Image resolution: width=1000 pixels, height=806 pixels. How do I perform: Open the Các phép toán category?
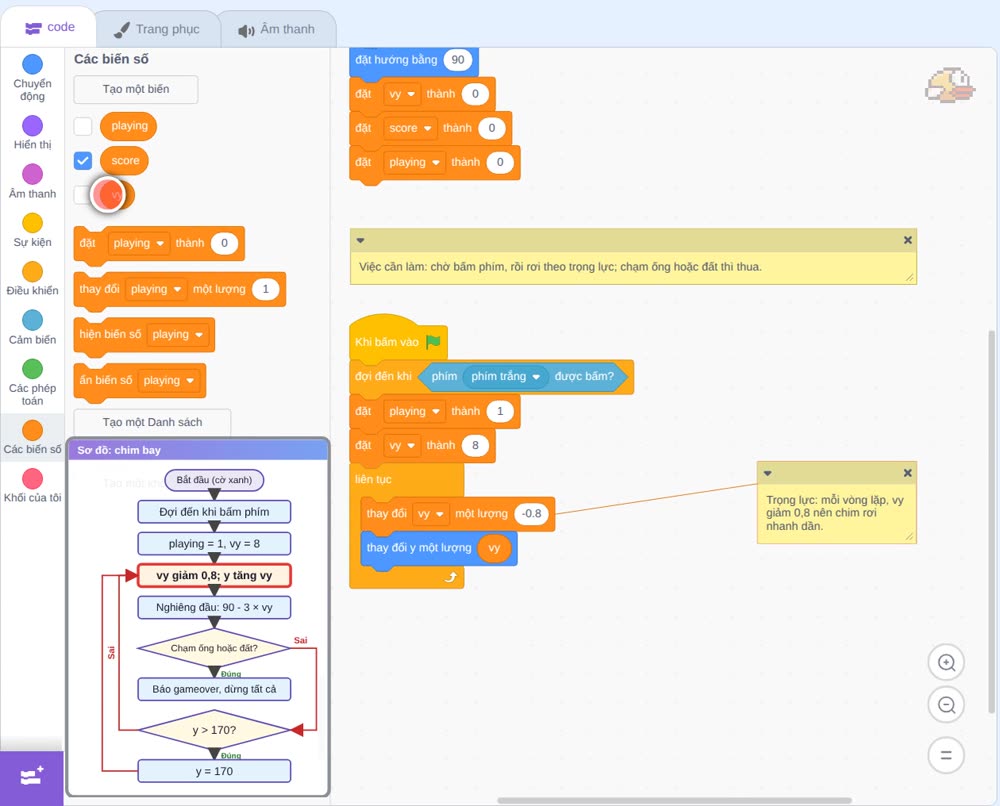pyautogui.click(x=32, y=383)
